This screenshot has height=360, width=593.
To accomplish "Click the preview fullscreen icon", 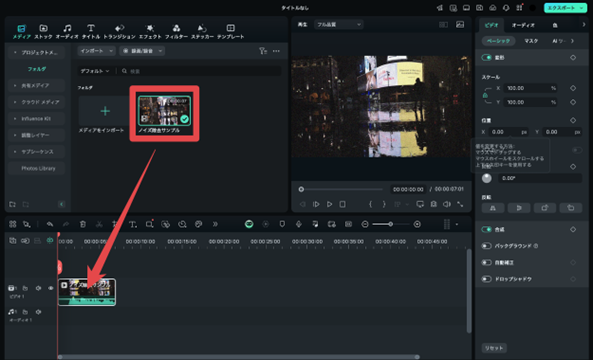I will click(x=460, y=204).
